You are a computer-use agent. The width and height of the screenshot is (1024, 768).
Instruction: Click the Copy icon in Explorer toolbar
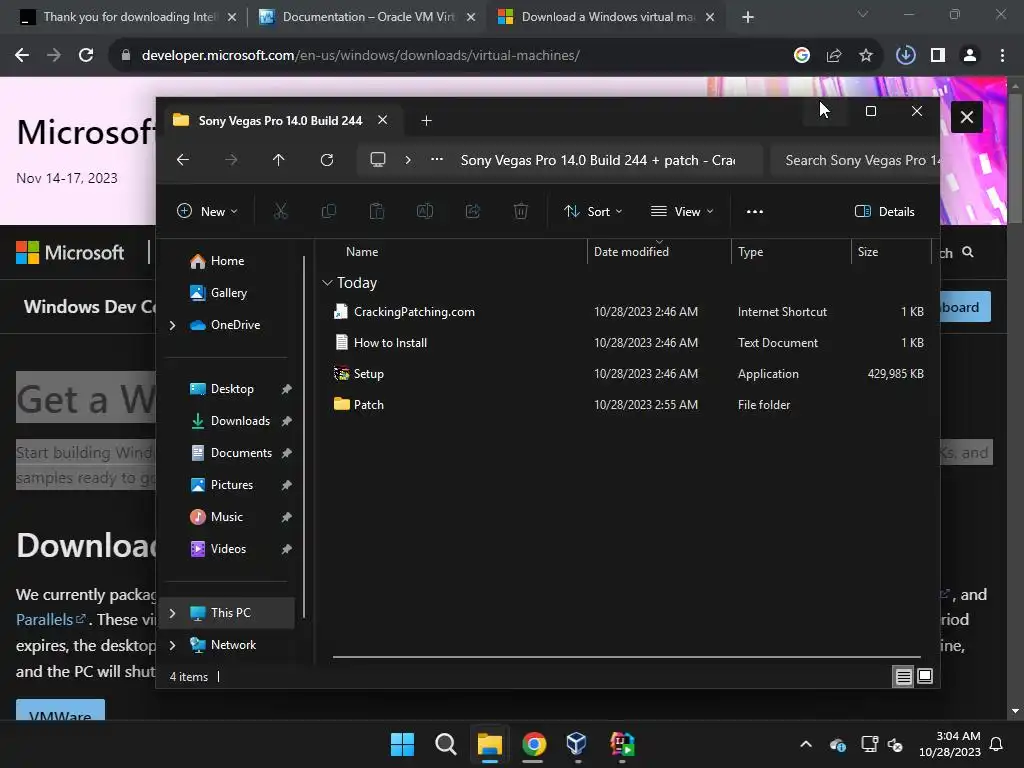tap(328, 211)
